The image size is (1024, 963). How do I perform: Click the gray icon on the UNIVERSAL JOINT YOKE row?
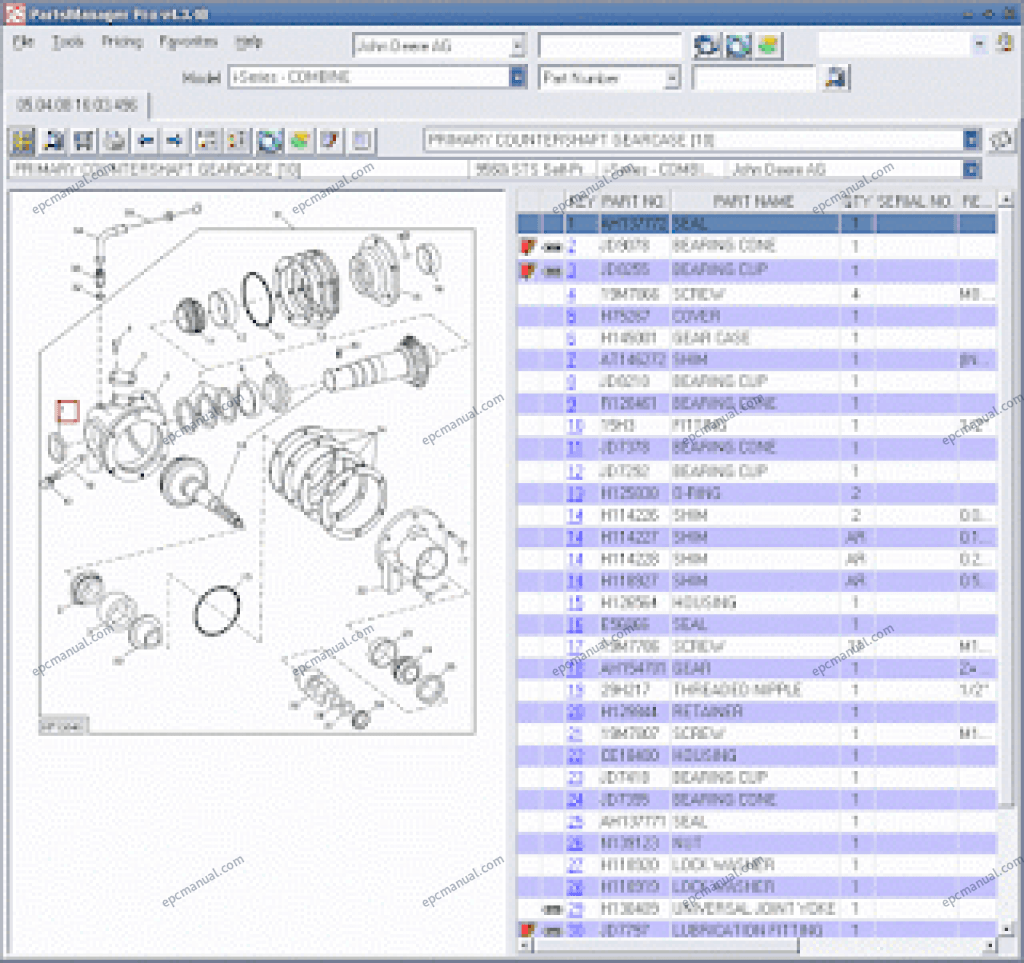[x=552, y=908]
